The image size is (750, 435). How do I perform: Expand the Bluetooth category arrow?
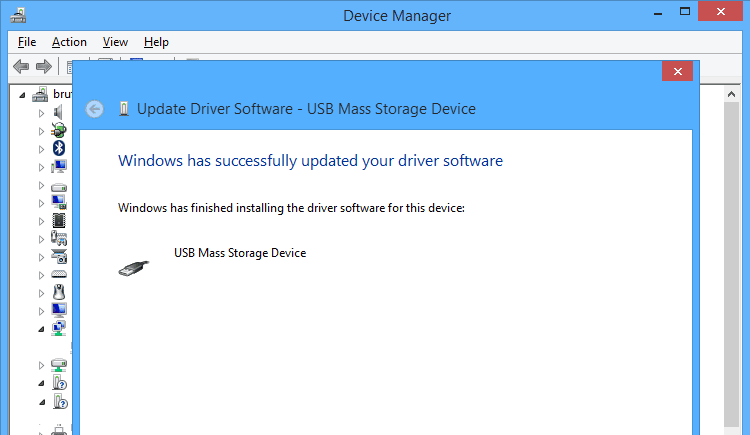(42, 148)
